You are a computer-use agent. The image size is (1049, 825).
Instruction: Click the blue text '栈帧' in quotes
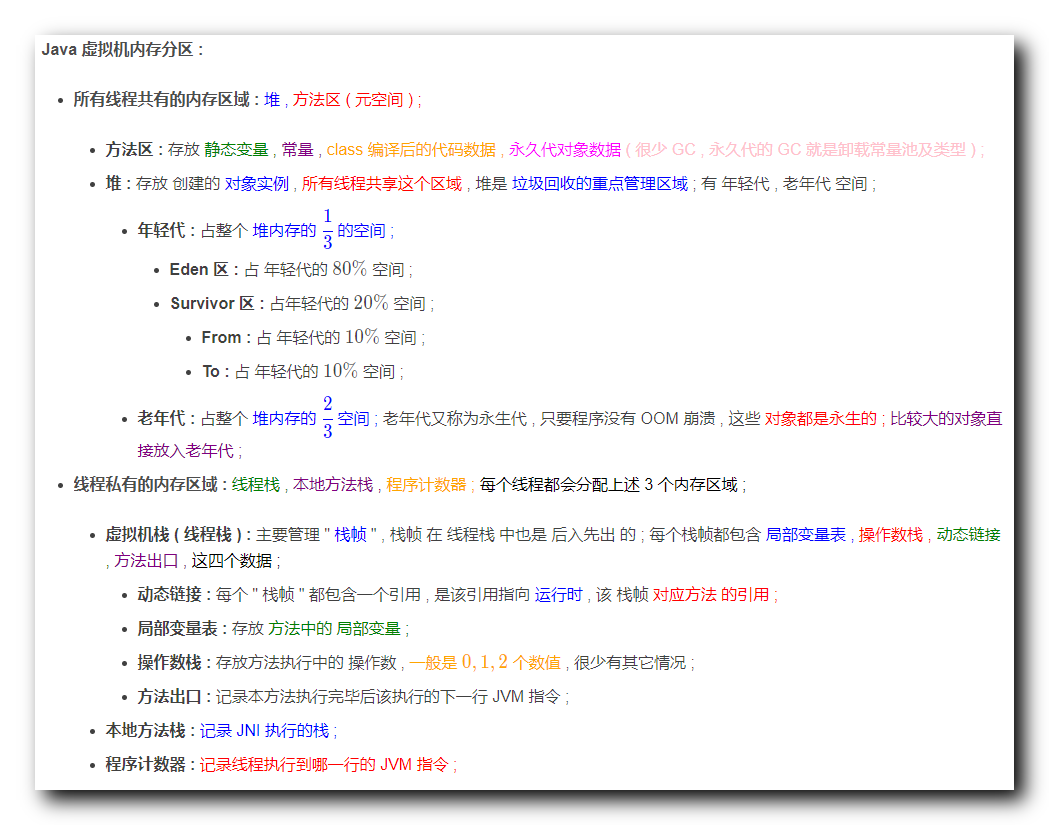[x=351, y=535]
